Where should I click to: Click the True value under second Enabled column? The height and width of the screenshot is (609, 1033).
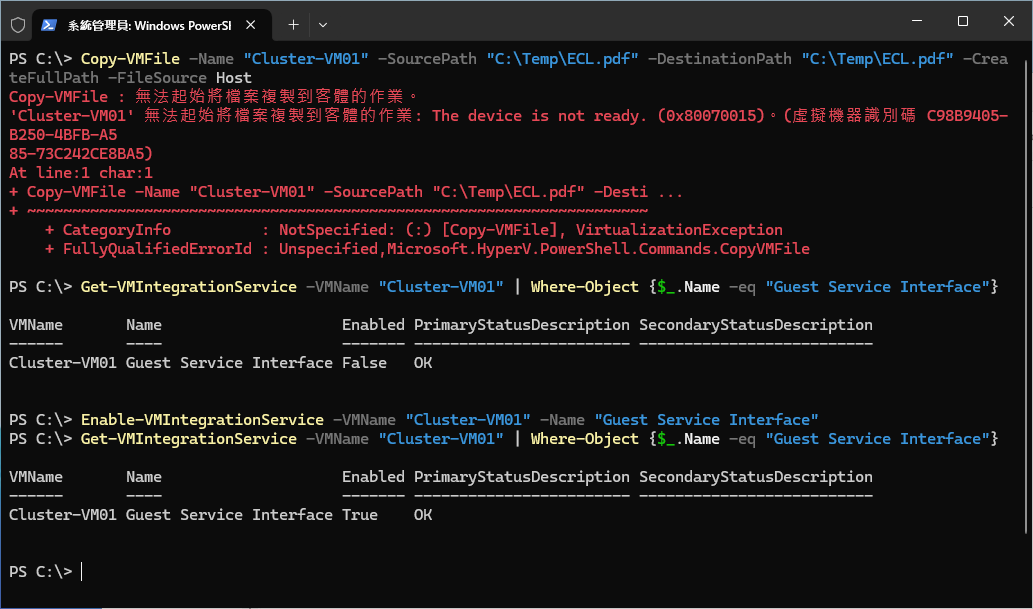pos(360,515)
